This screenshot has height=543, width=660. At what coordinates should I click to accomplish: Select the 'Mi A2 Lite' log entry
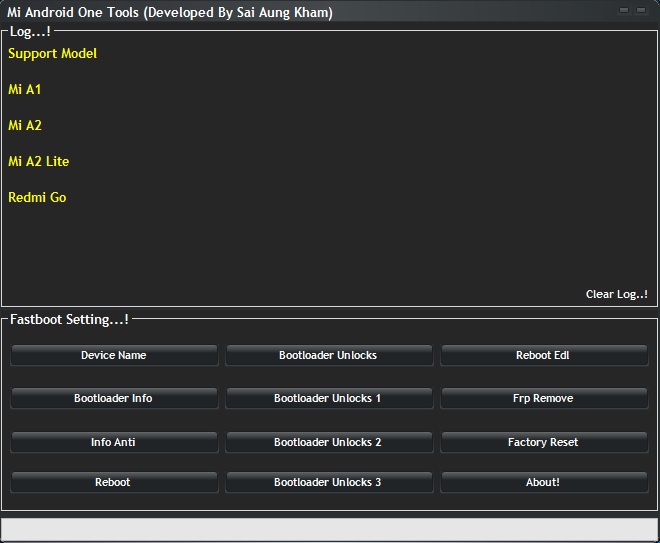[x=38, y=161]
